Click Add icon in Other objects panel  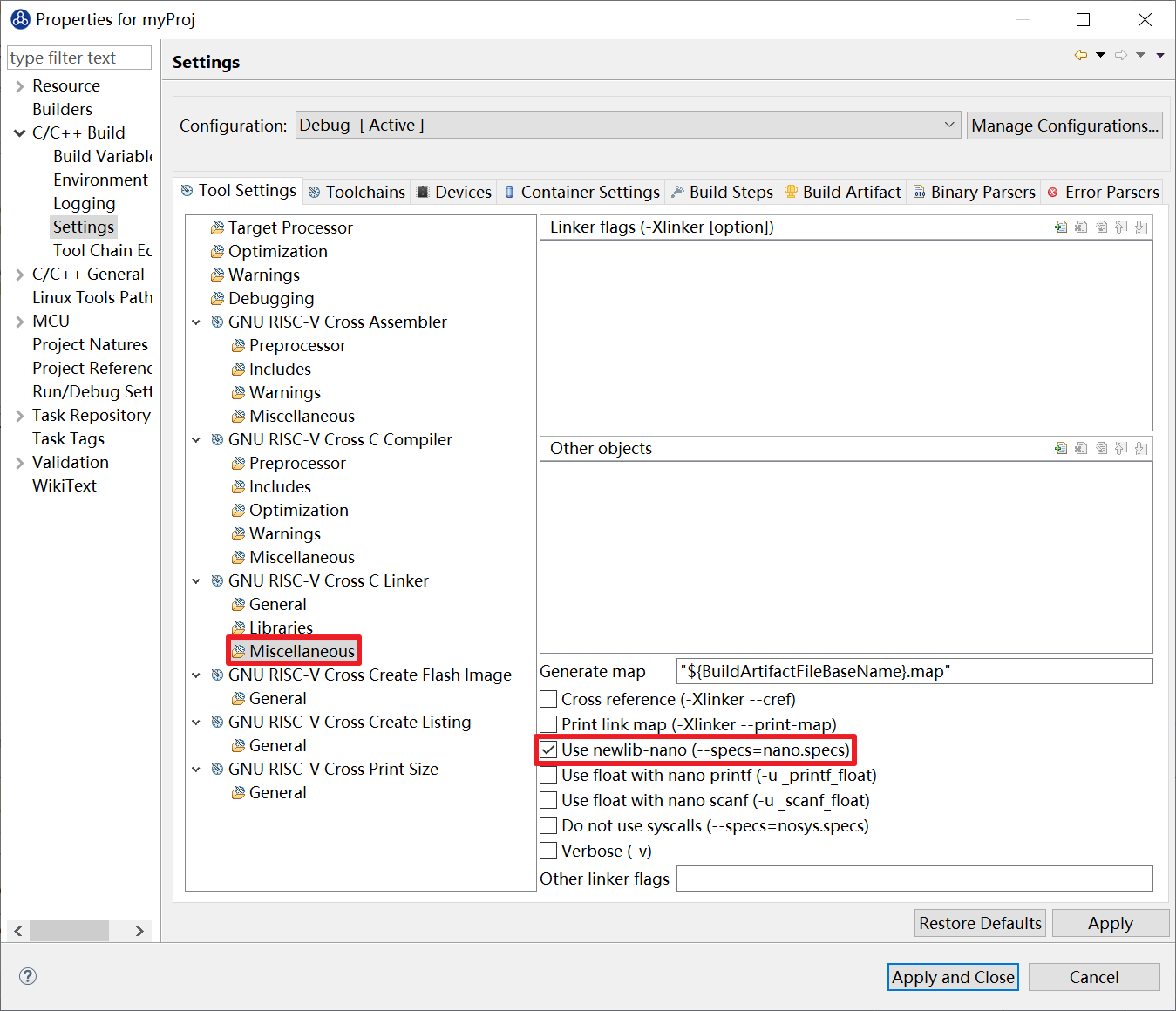1061,449
